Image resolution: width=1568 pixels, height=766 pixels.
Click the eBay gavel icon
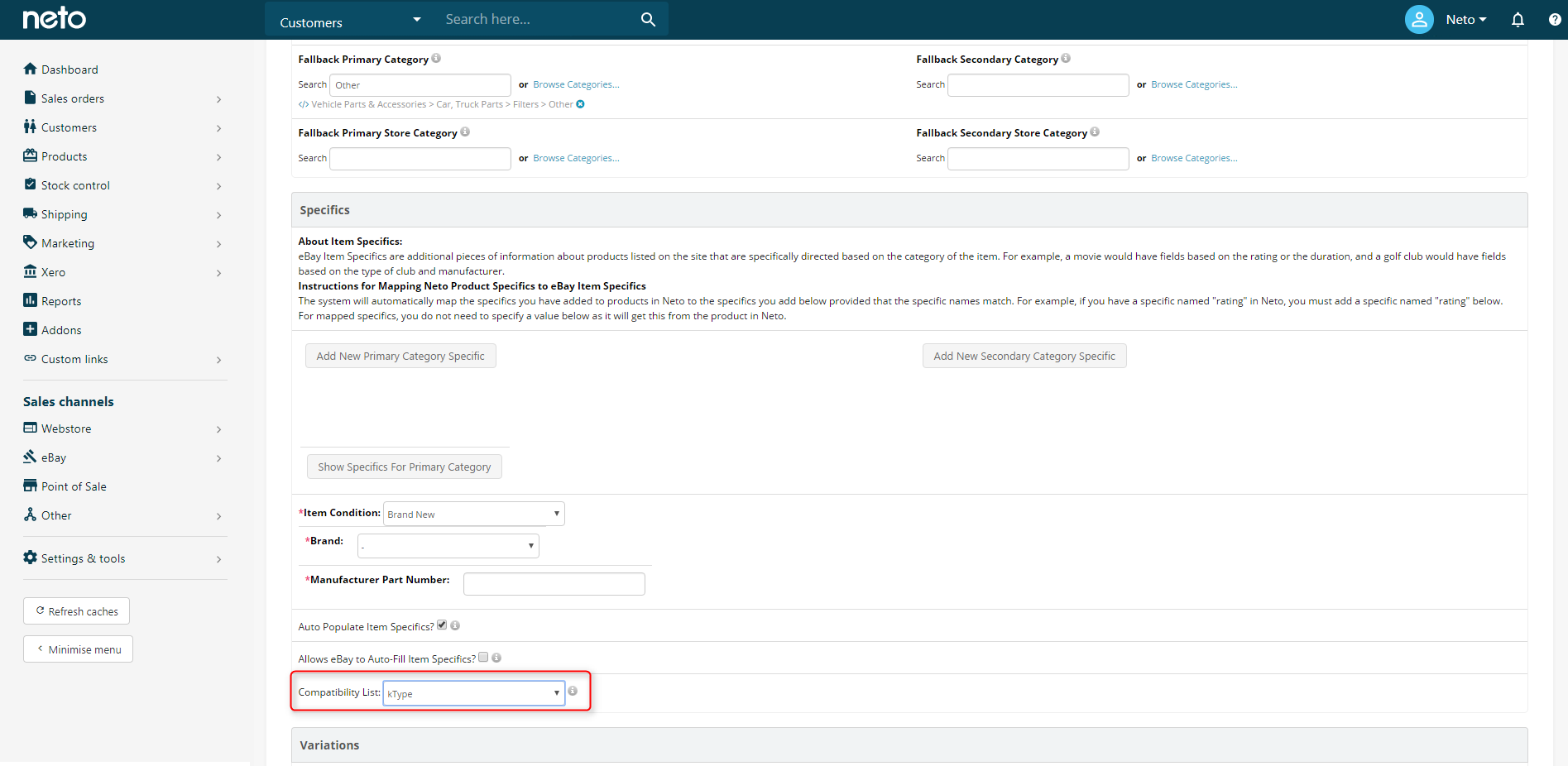(x=31, y=457)
